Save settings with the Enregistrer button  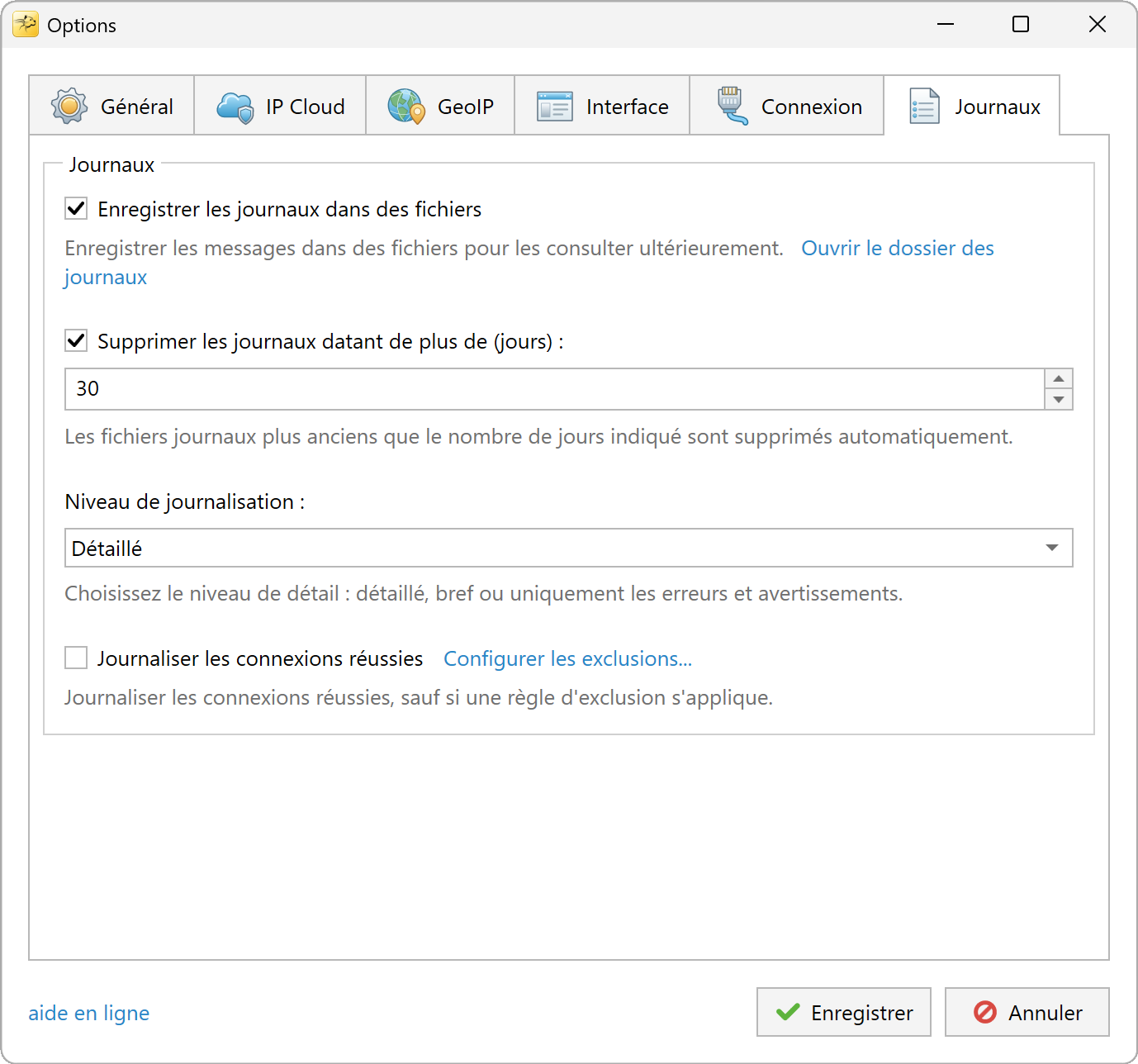point(844,1012)
